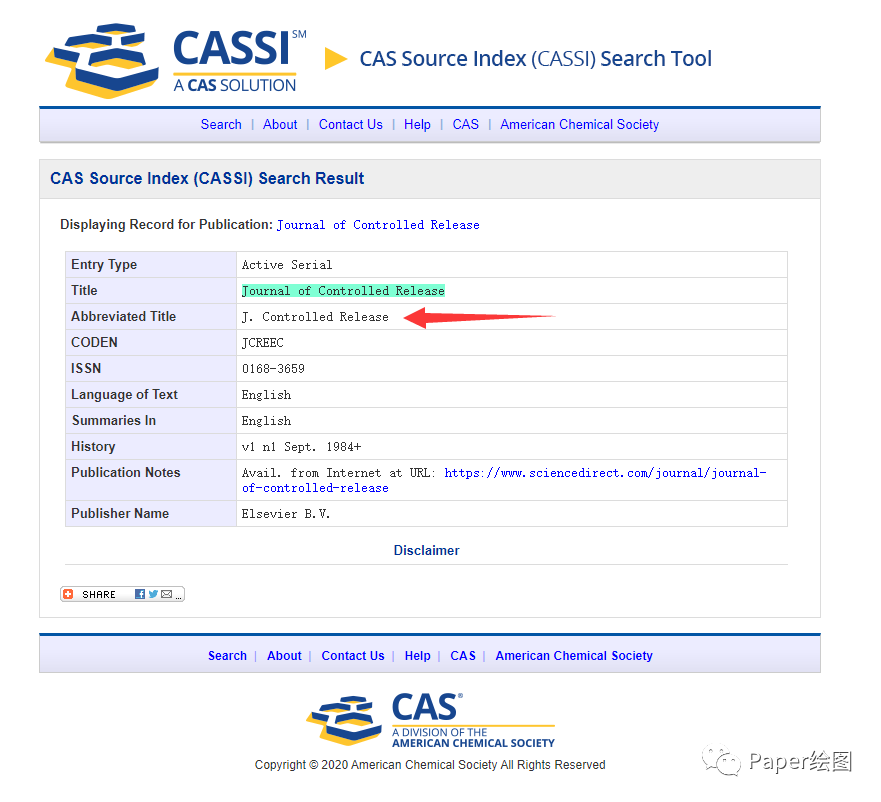Select English in Language of Text row
The width and height of the screenshot is (881, 802).
(x=266, y=395)
